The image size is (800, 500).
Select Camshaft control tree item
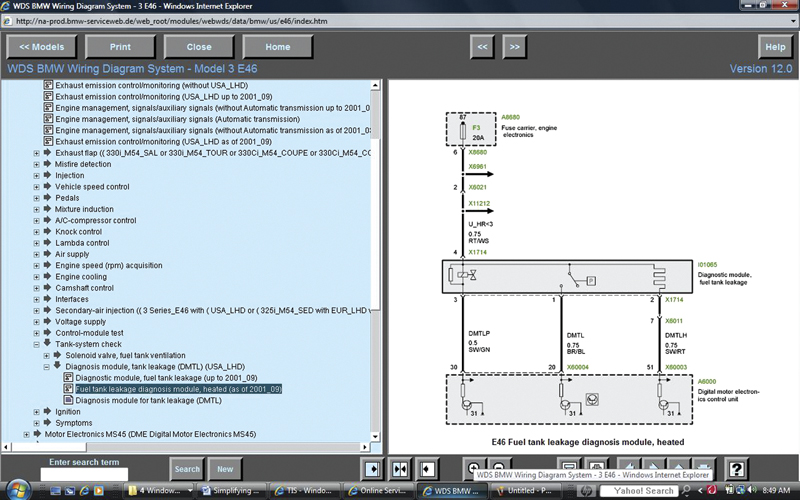tap(85, 288)
